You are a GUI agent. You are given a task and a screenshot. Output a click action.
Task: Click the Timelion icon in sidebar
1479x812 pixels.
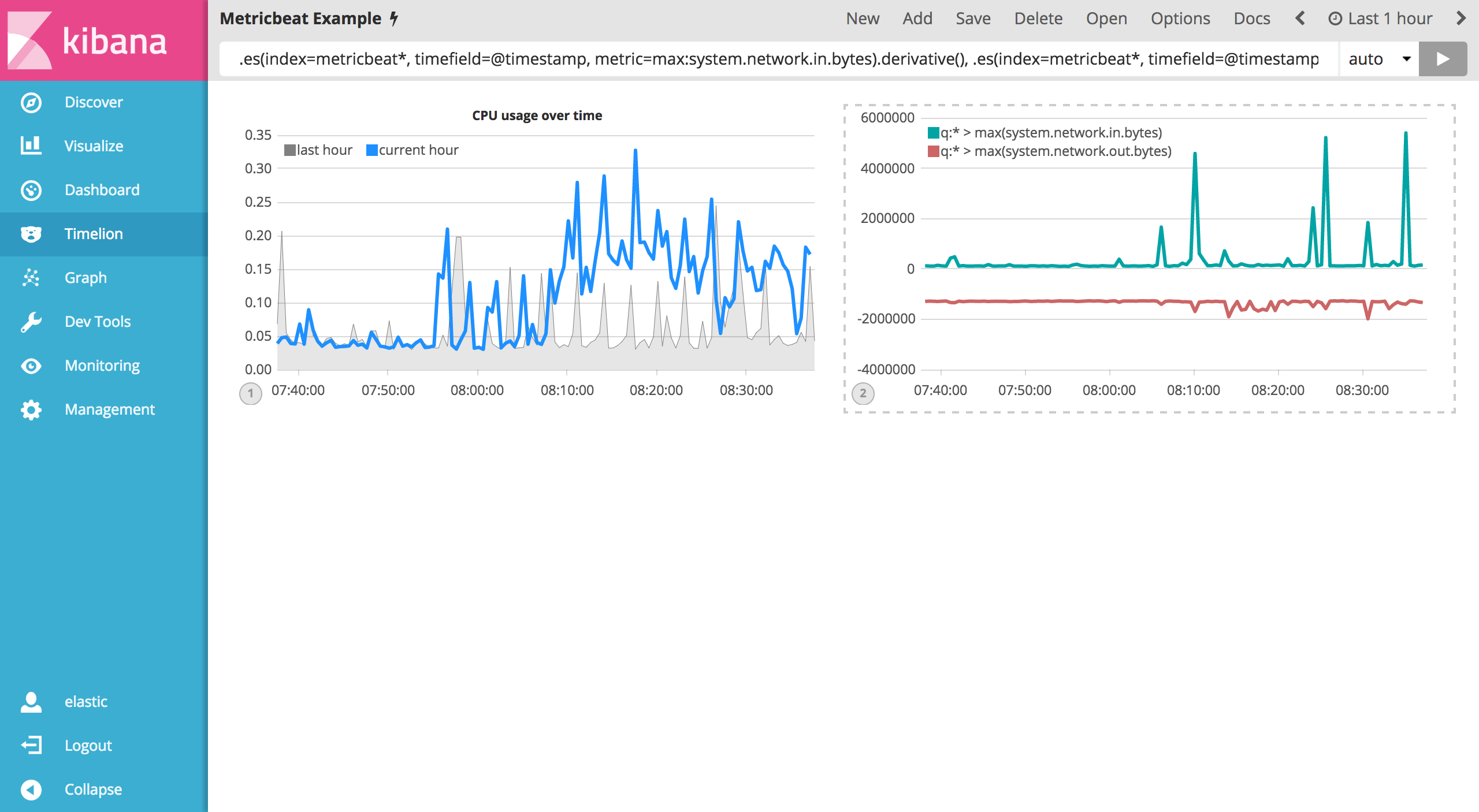(x=30, y=233)
